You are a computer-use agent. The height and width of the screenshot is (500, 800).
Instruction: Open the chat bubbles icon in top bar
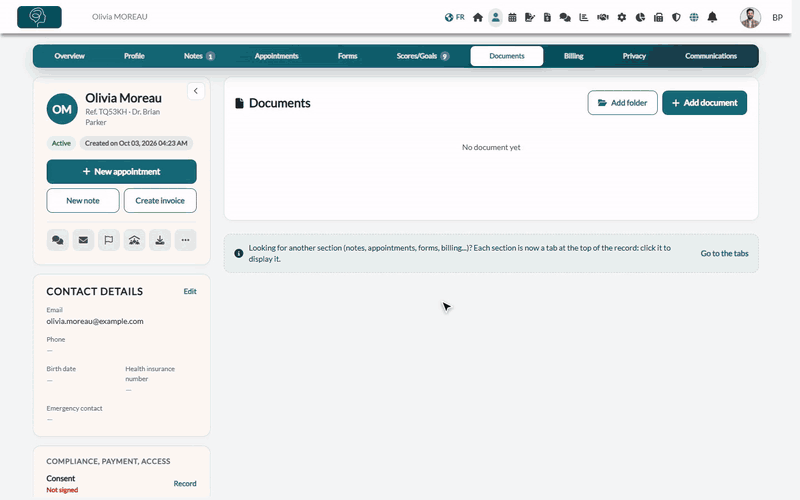point(565,17)
